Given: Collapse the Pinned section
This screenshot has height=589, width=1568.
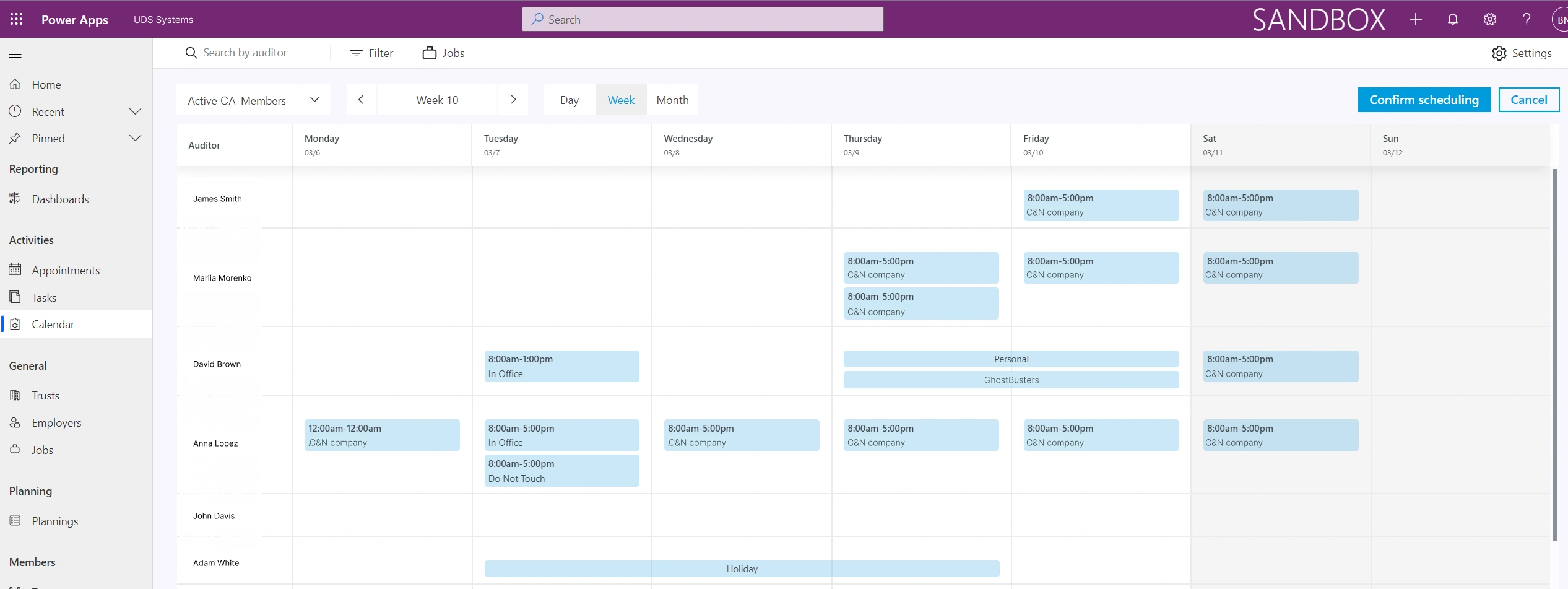Looking at the screenshot, I should (x=136, y=137).
